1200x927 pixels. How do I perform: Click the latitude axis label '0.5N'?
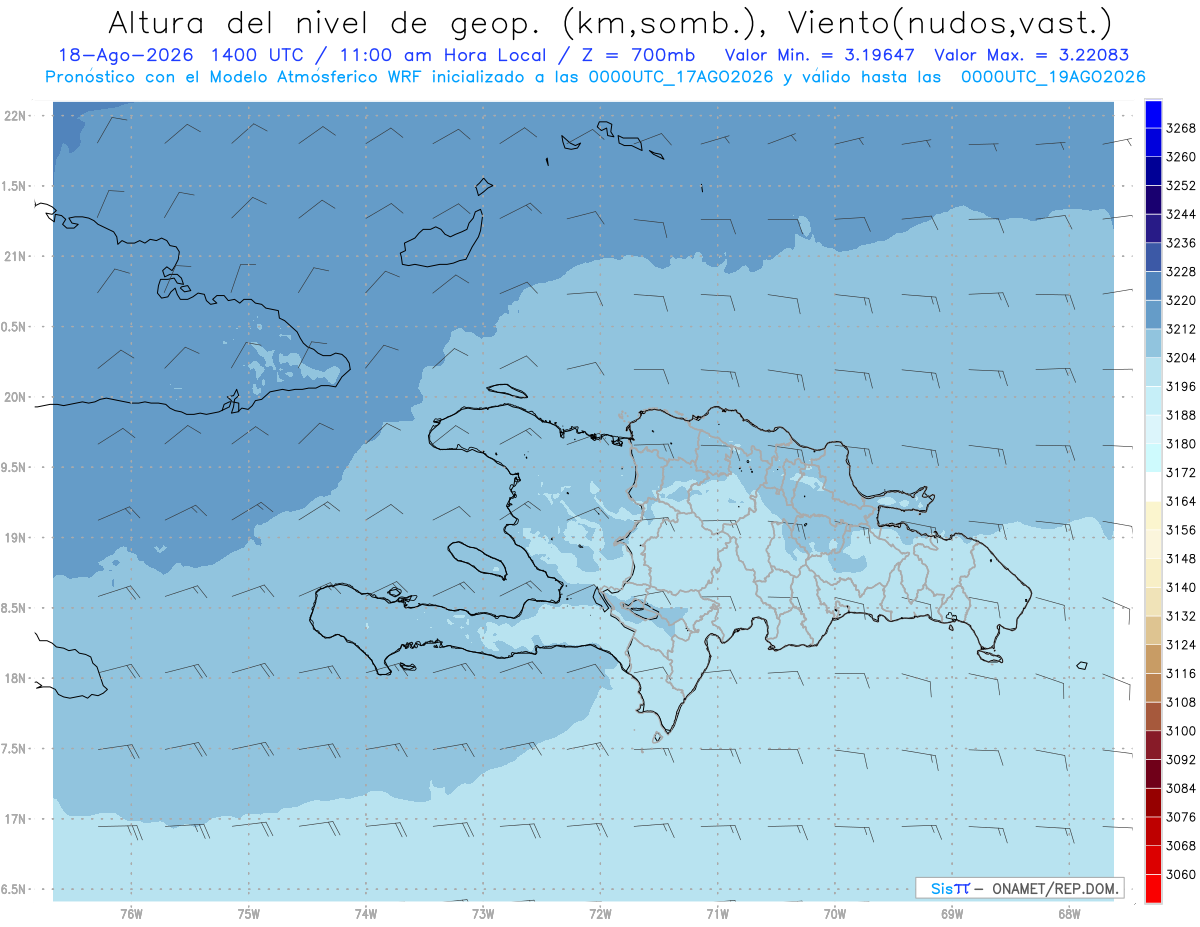pos(14,327)
